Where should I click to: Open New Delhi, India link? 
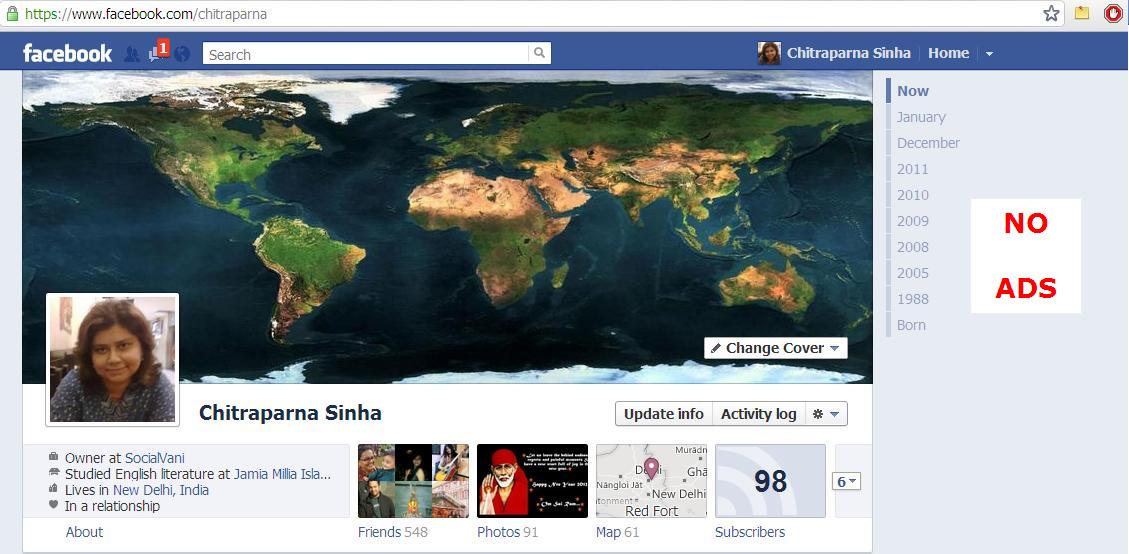tap(161, 490)
